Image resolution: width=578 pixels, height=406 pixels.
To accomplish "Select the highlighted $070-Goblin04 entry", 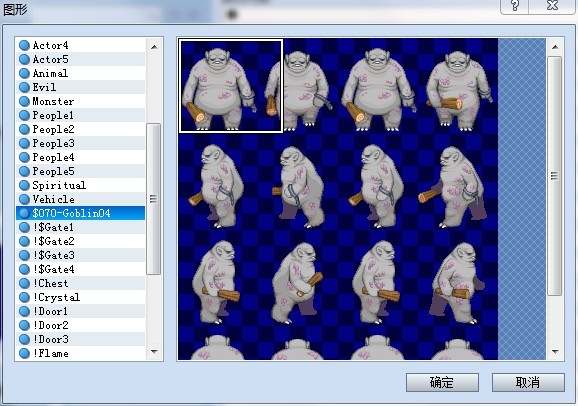I will (80, 213).
